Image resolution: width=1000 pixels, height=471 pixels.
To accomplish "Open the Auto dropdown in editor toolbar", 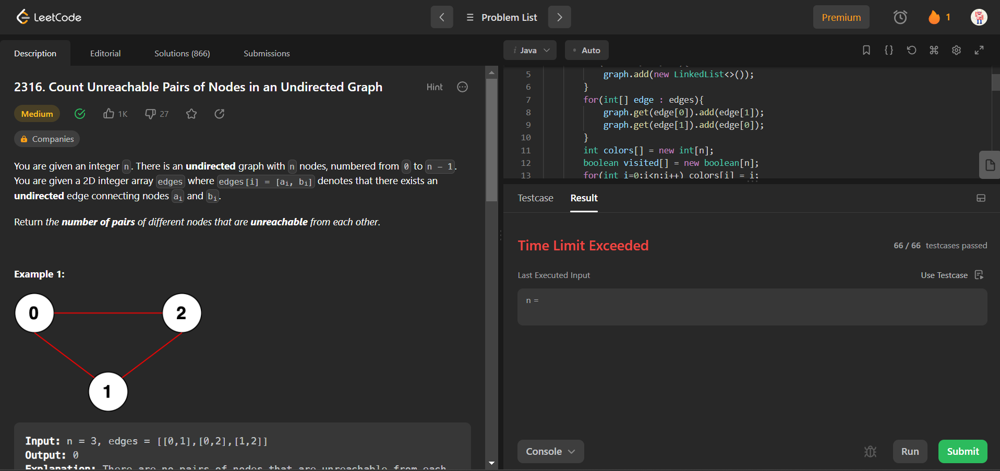I will [587, 50].
